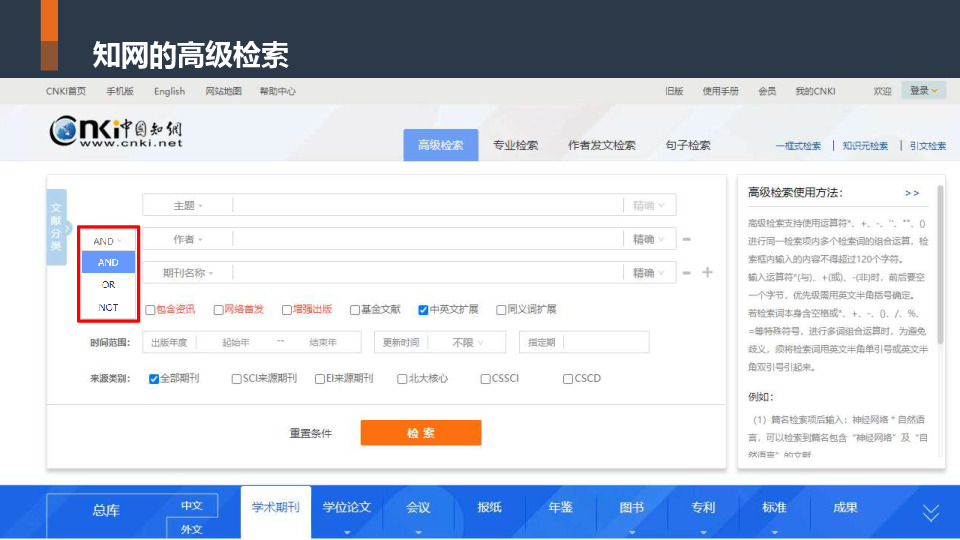Open the 使用手册 link
The height and width of the screenshot is (540, 960).
coord(720,91)
